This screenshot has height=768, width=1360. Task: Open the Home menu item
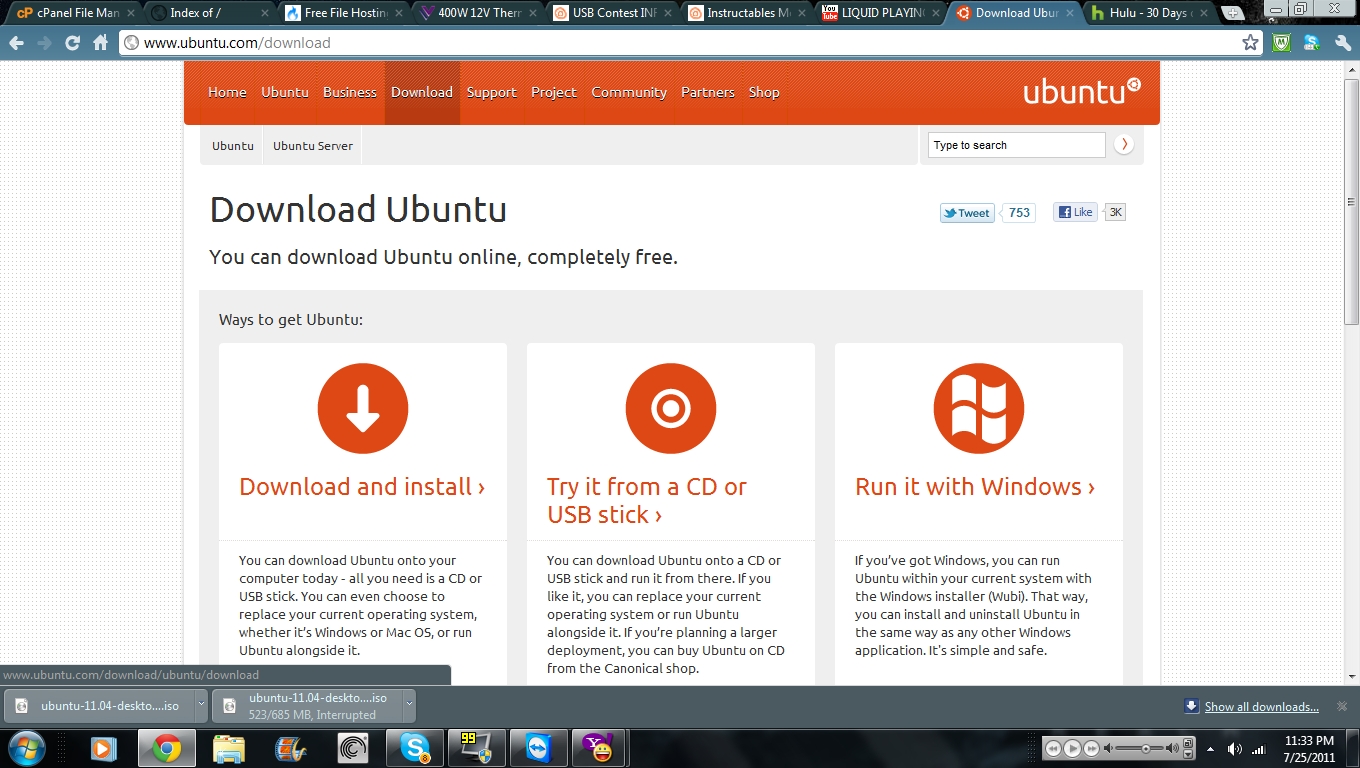coord(227,92)
